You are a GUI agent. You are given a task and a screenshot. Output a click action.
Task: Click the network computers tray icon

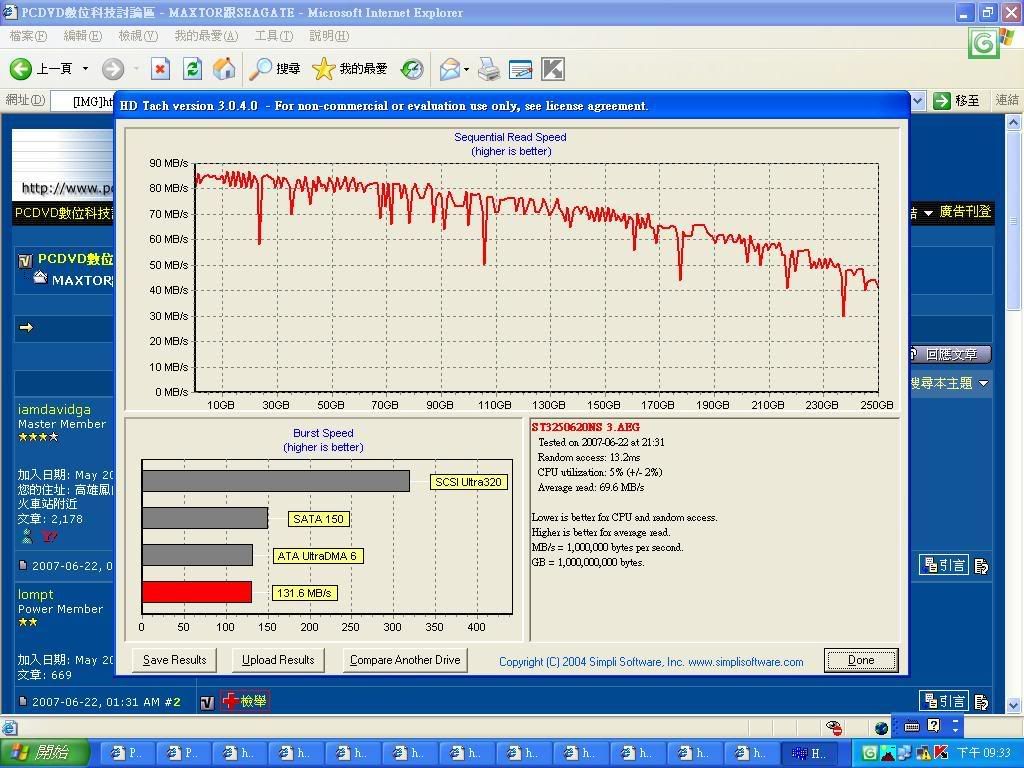coord(905,753)
